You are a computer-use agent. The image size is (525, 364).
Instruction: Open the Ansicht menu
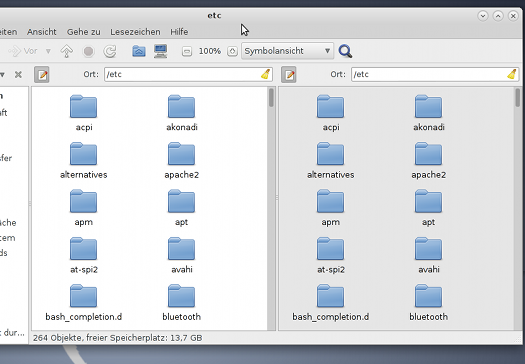(x=42, y=32)
